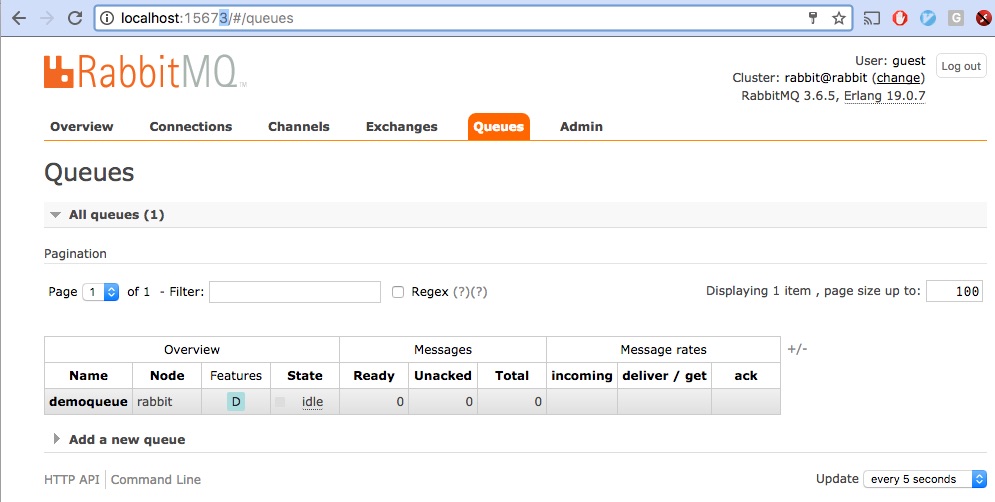Click the Cast extension icon
Image resolution: width=995 pixels, height=502 pixels.
click(872, 18)
